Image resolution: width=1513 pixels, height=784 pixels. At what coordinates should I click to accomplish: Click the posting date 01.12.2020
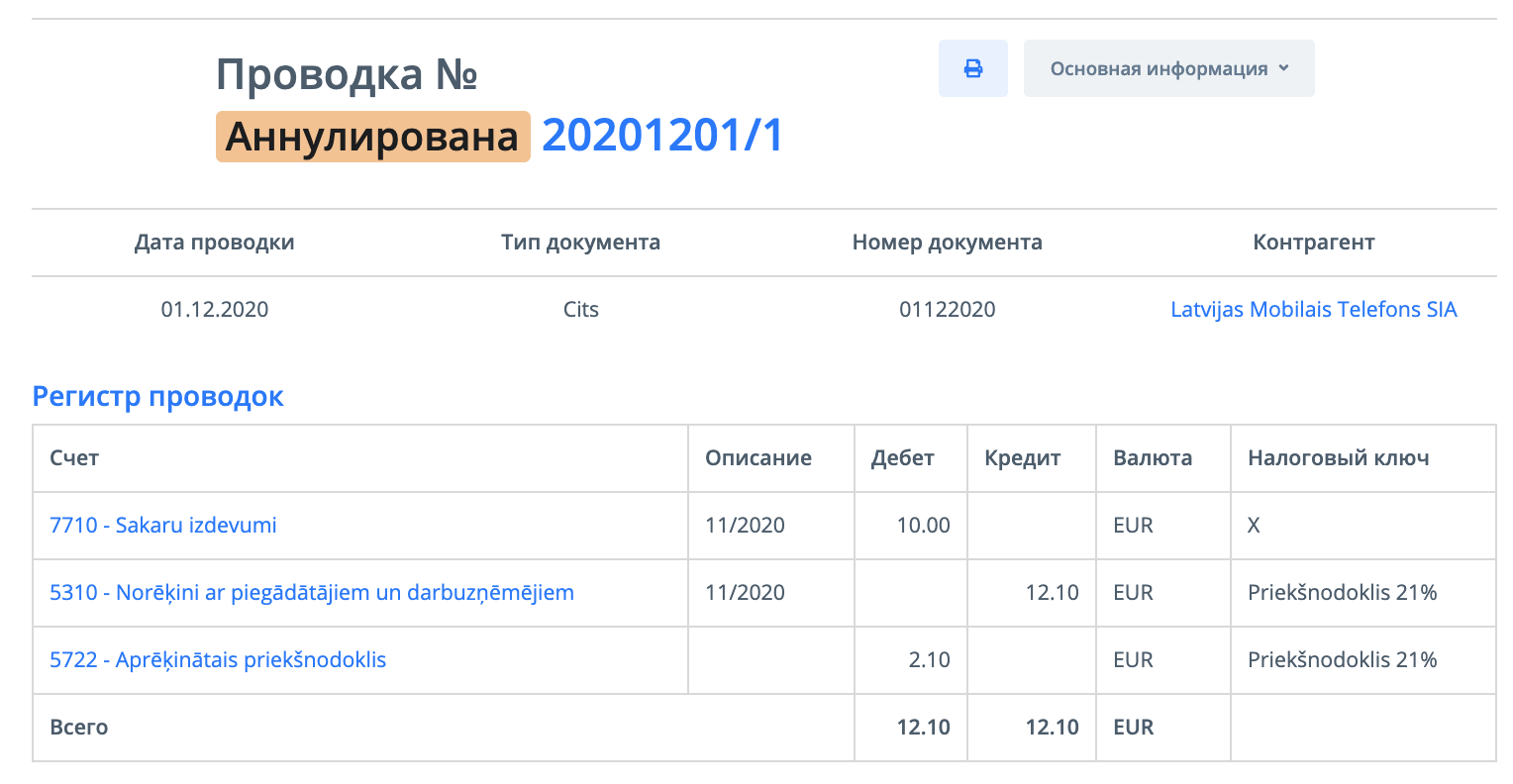point(215,309)
